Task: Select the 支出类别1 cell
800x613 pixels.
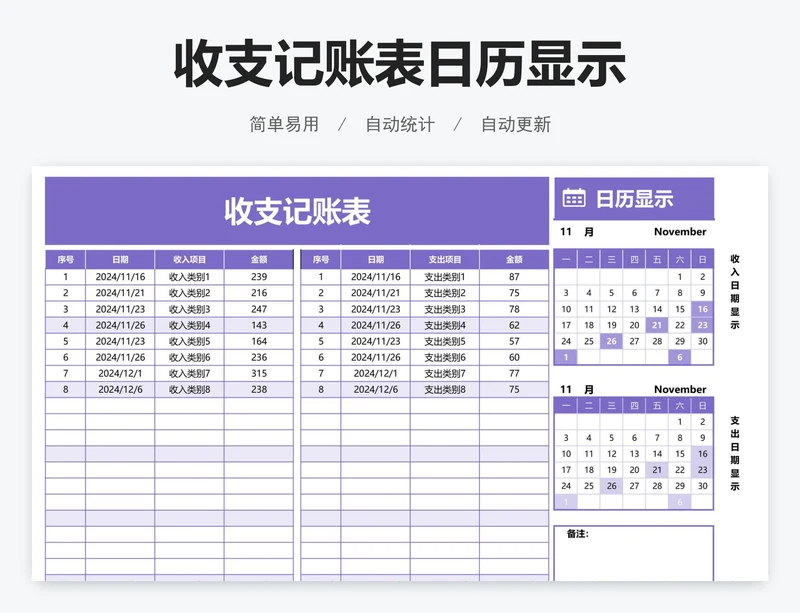Action: pos(445,277)
